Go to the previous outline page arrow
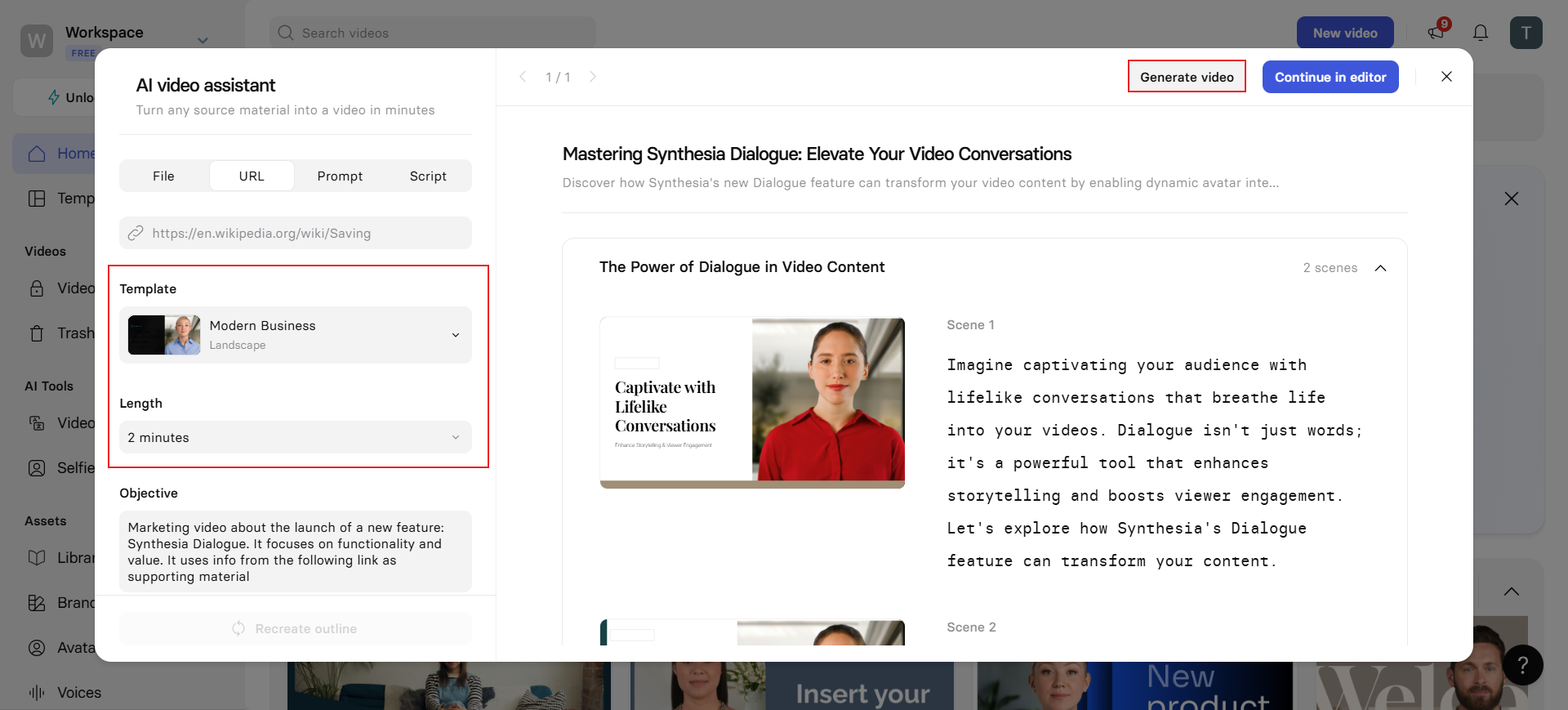This screenshot has height=710, width=1568. [523, 77]
